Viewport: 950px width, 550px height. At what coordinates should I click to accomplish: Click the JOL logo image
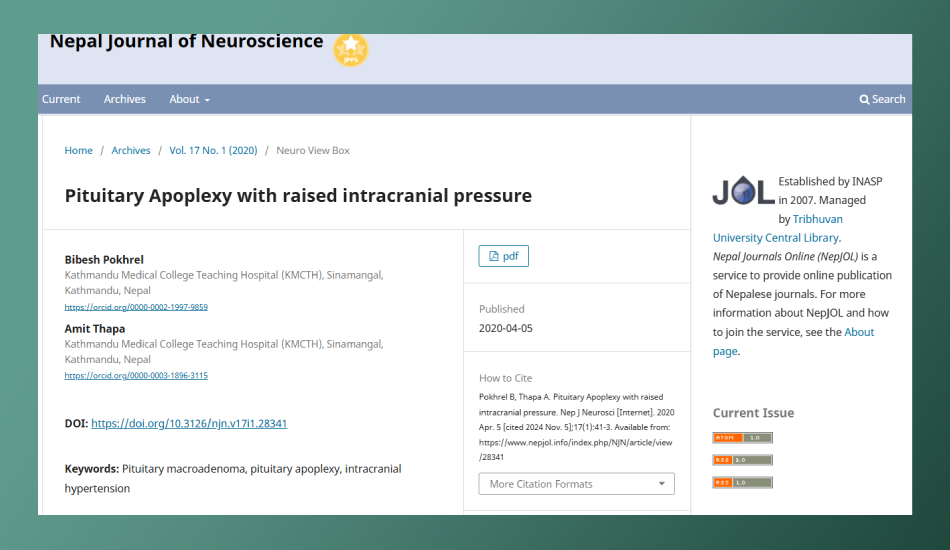(743, 191)
